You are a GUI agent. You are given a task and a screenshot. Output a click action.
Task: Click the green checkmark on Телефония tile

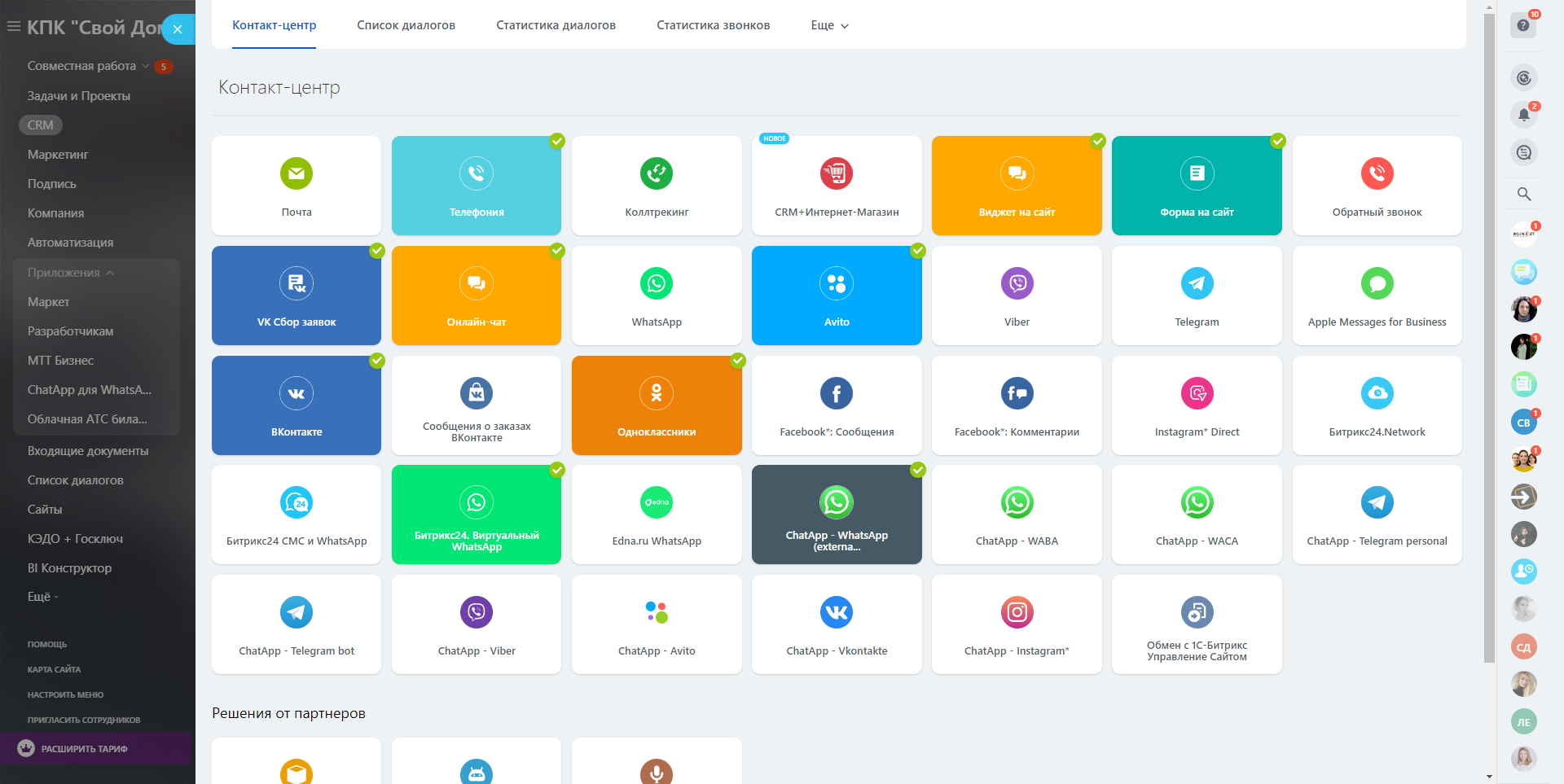pos(557,141)
